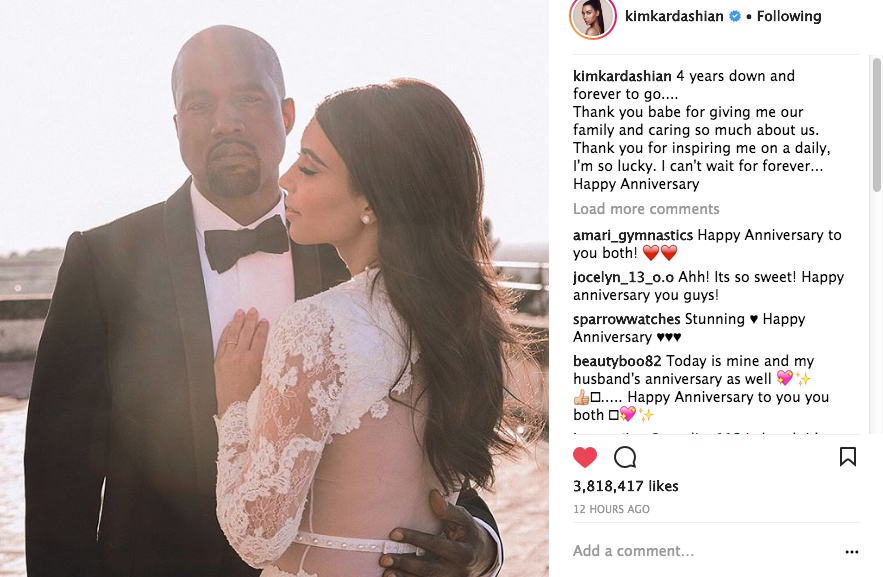Save the post with the bookmark icon
883x577 pixels.
(848, 457)
